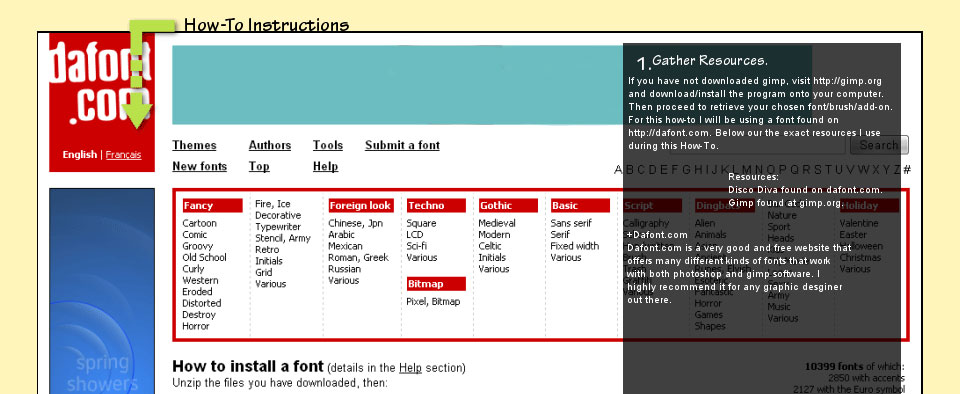Browse fonts starting with the # symbol
The width and height of the screenshot is (960, 394).
coord(907,169)
